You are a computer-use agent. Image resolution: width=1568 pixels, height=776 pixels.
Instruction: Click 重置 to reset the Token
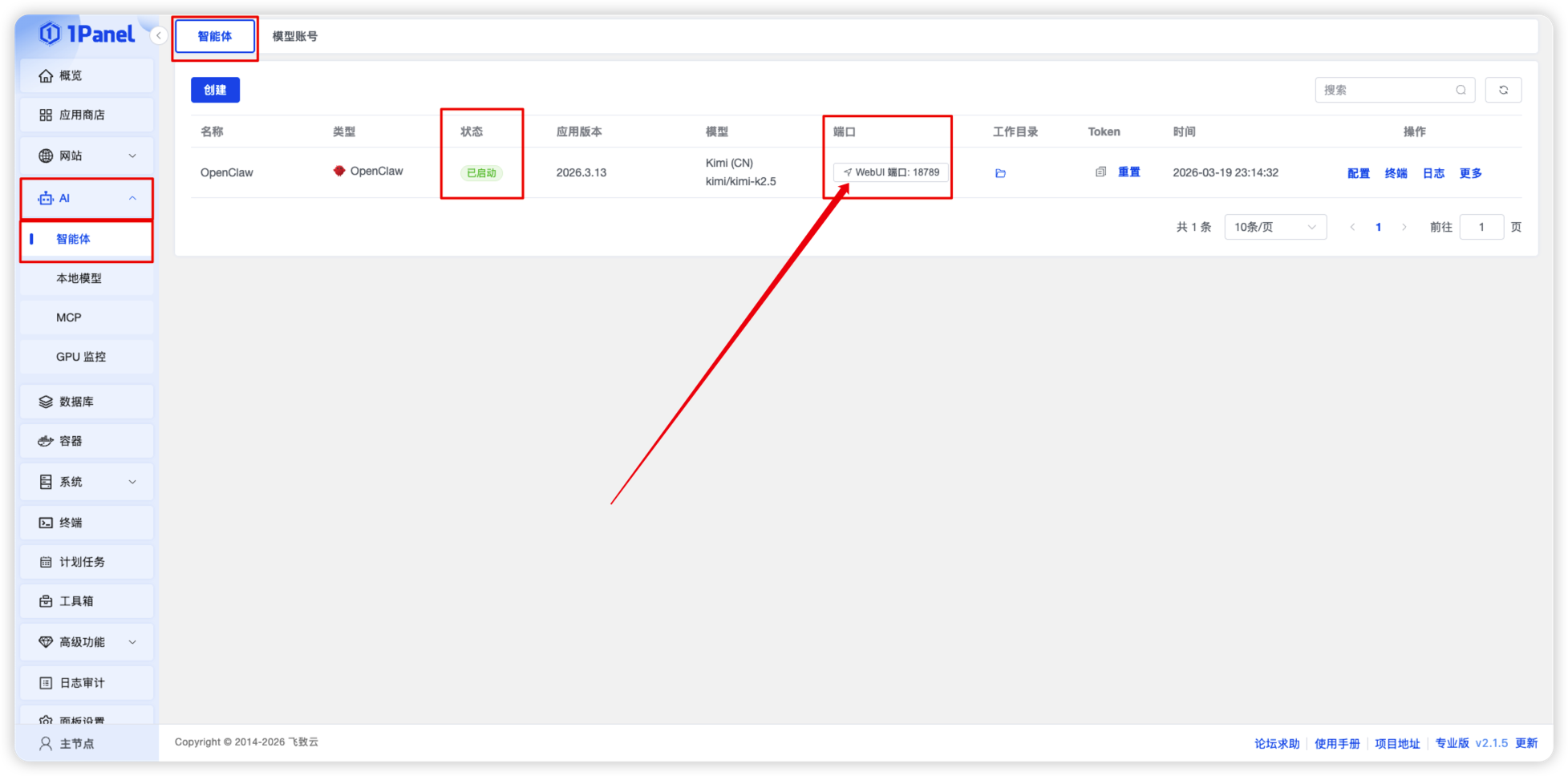(1128, 172)
